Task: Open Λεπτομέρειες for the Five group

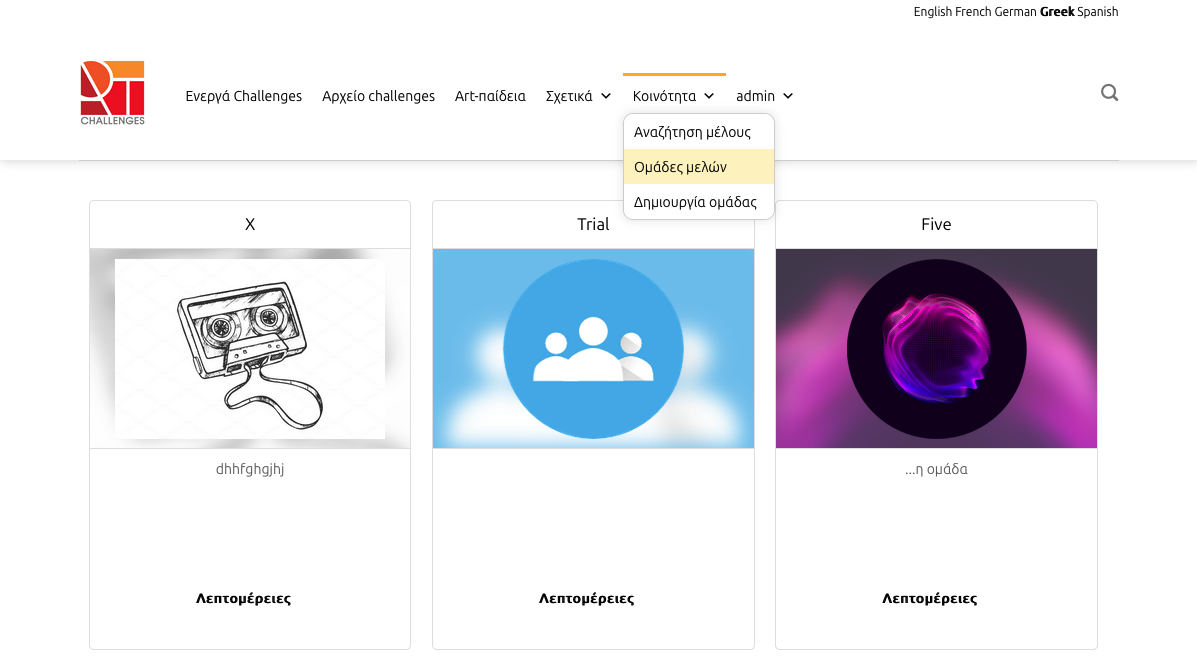Action: [929, 599]
